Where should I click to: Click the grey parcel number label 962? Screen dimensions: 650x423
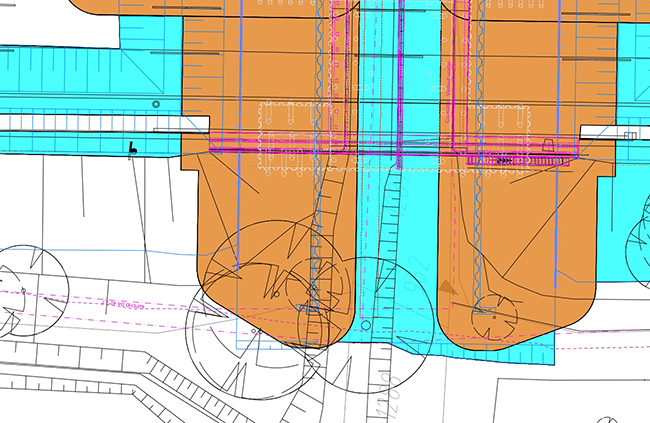(418, 275)
